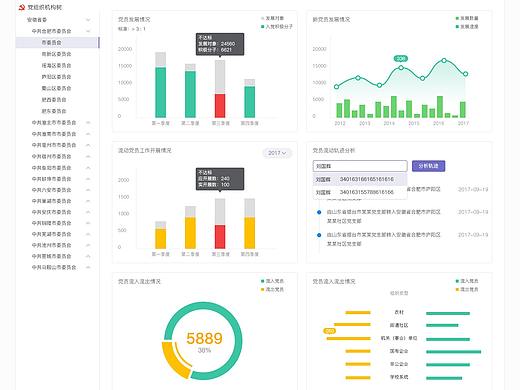Toggle 流入党员 legend in the horizontal bar panel
Screen dimensions: 520x390
point(467,281)
